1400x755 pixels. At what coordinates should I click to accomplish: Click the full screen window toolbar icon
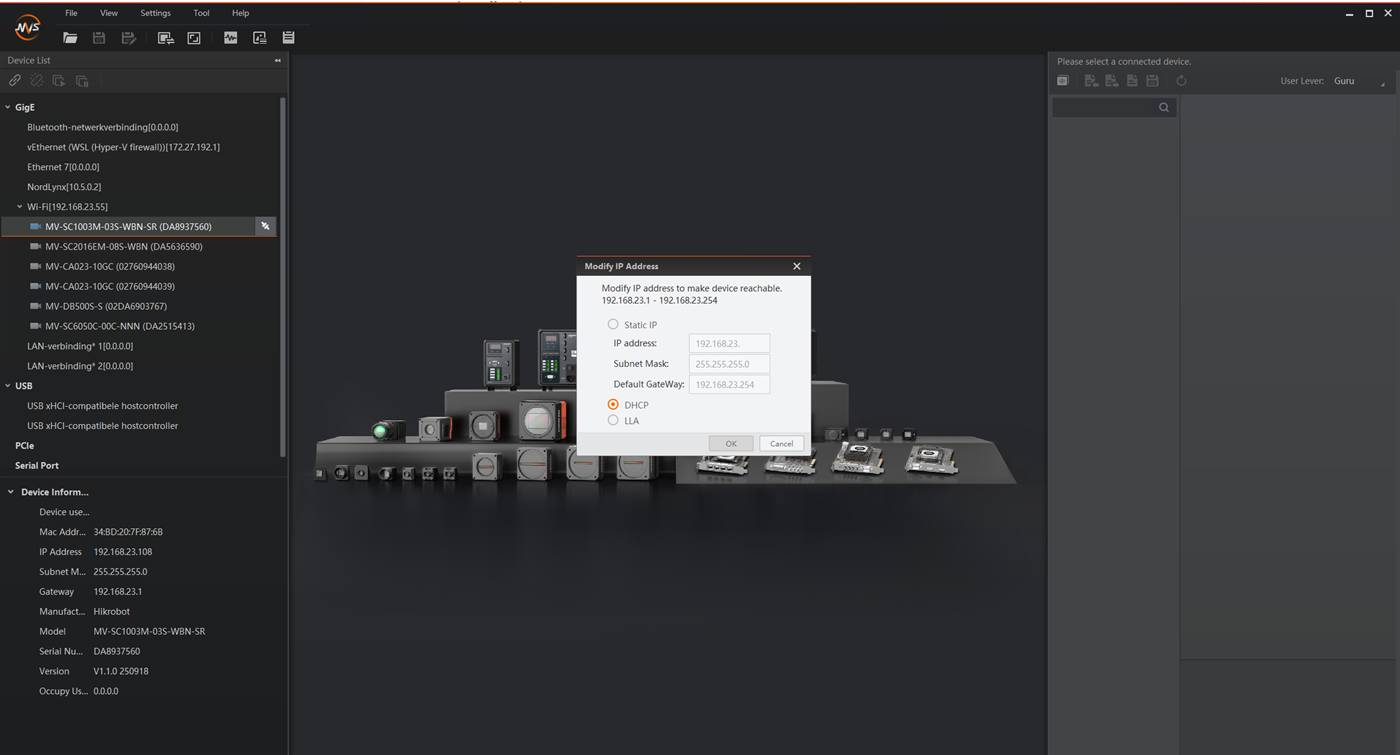click(x=194, y=38)
